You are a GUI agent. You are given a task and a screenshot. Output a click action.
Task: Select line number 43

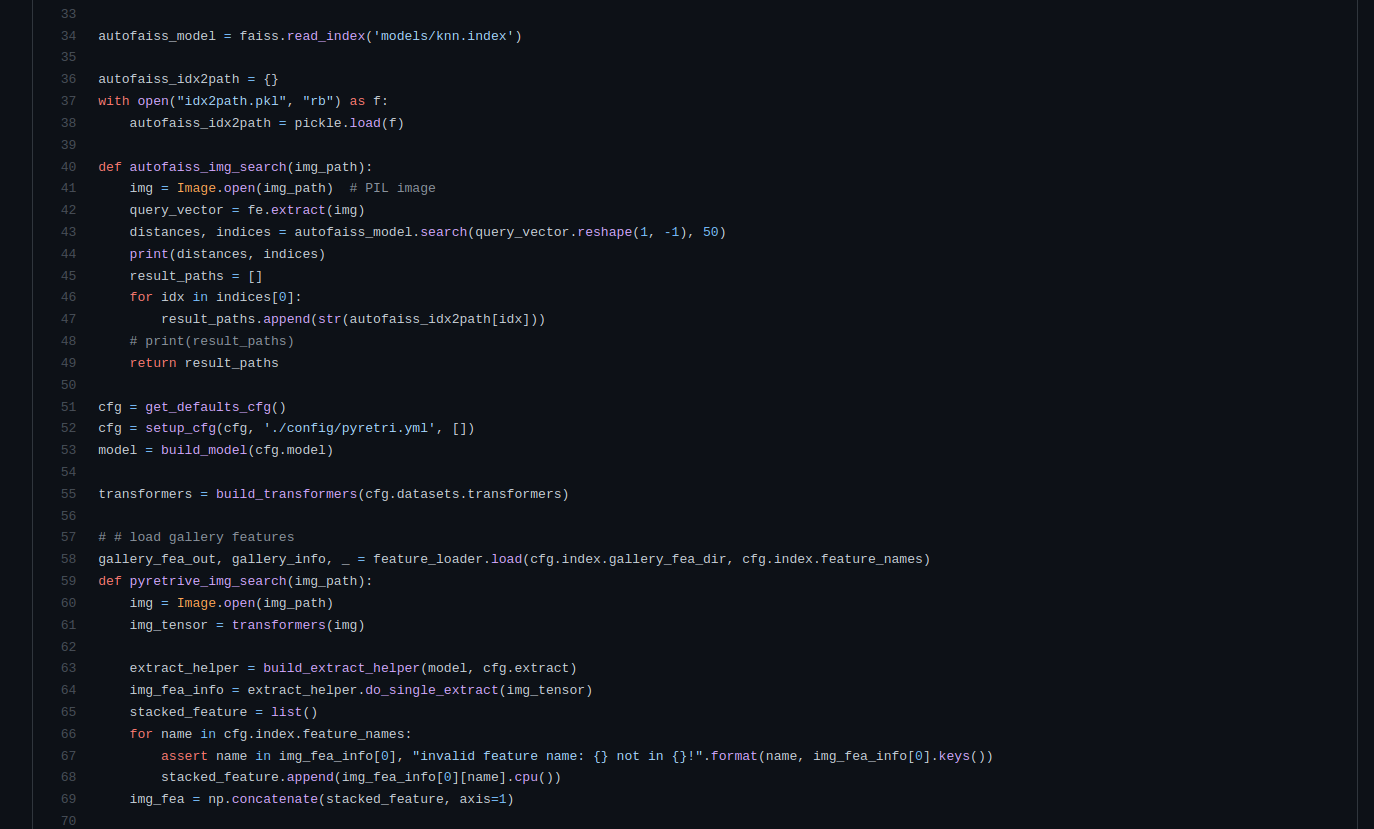[x=68, y=232]
